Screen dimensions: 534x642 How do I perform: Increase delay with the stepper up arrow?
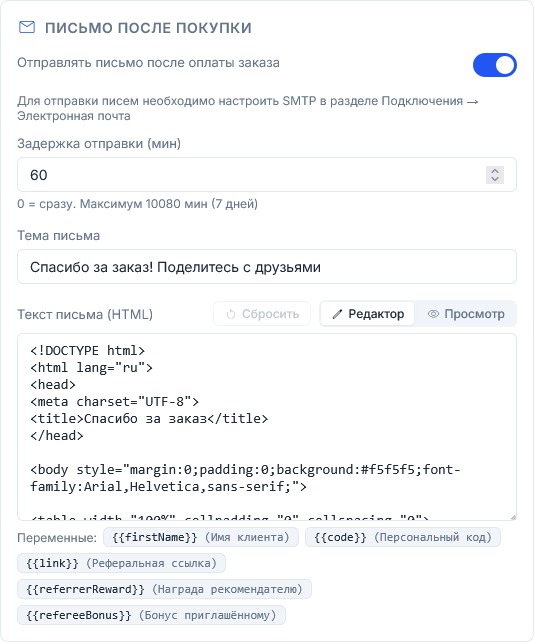(x=495, y=171)
